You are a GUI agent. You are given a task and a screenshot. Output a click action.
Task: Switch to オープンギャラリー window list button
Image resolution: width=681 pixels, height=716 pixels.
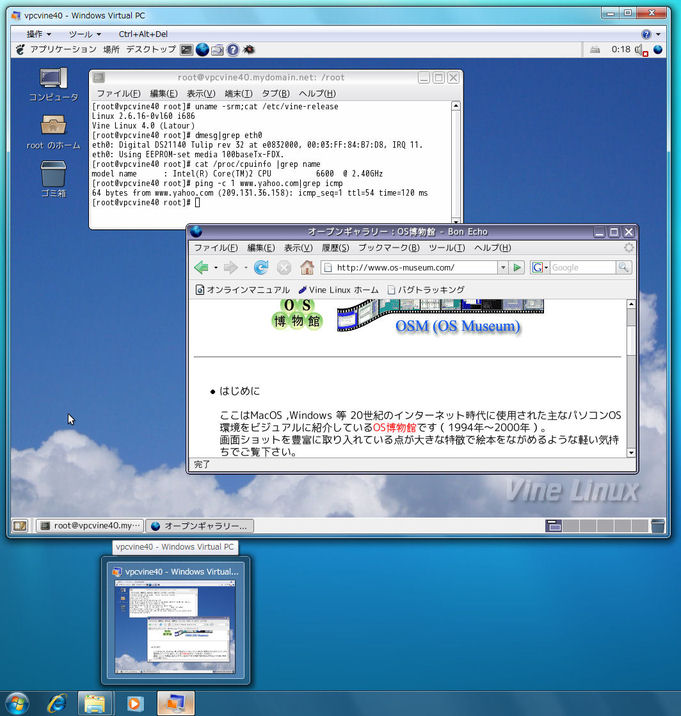pos(200,526)
